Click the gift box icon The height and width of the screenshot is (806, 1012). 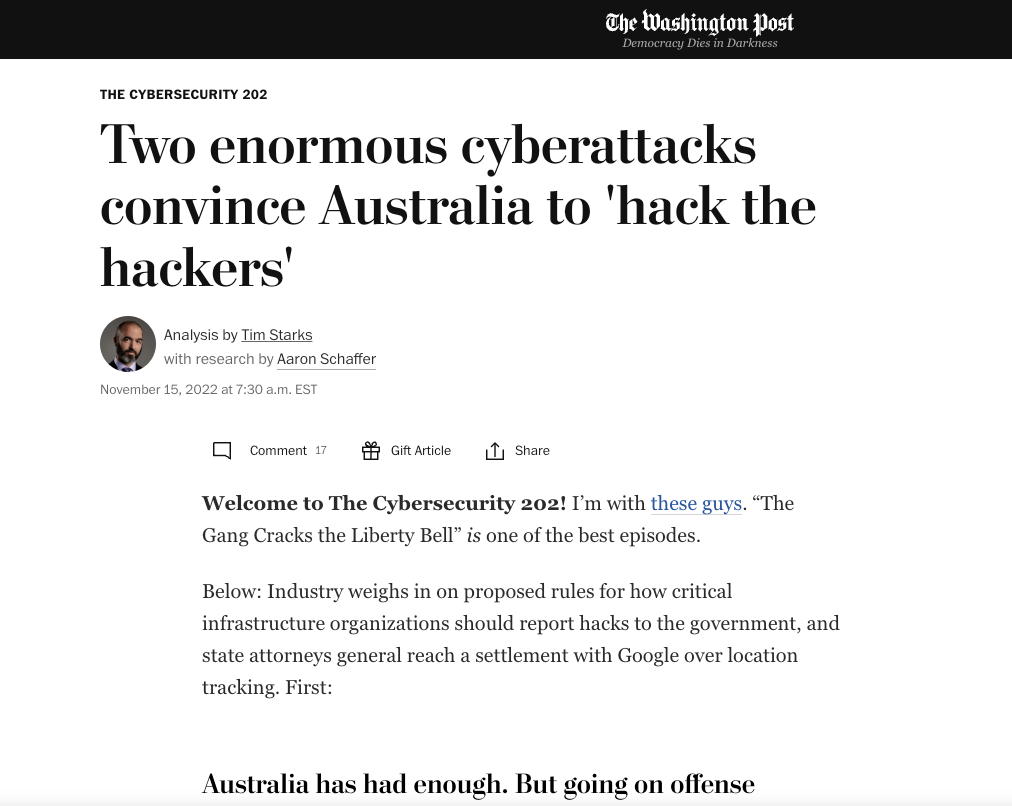tap(371, 451)
